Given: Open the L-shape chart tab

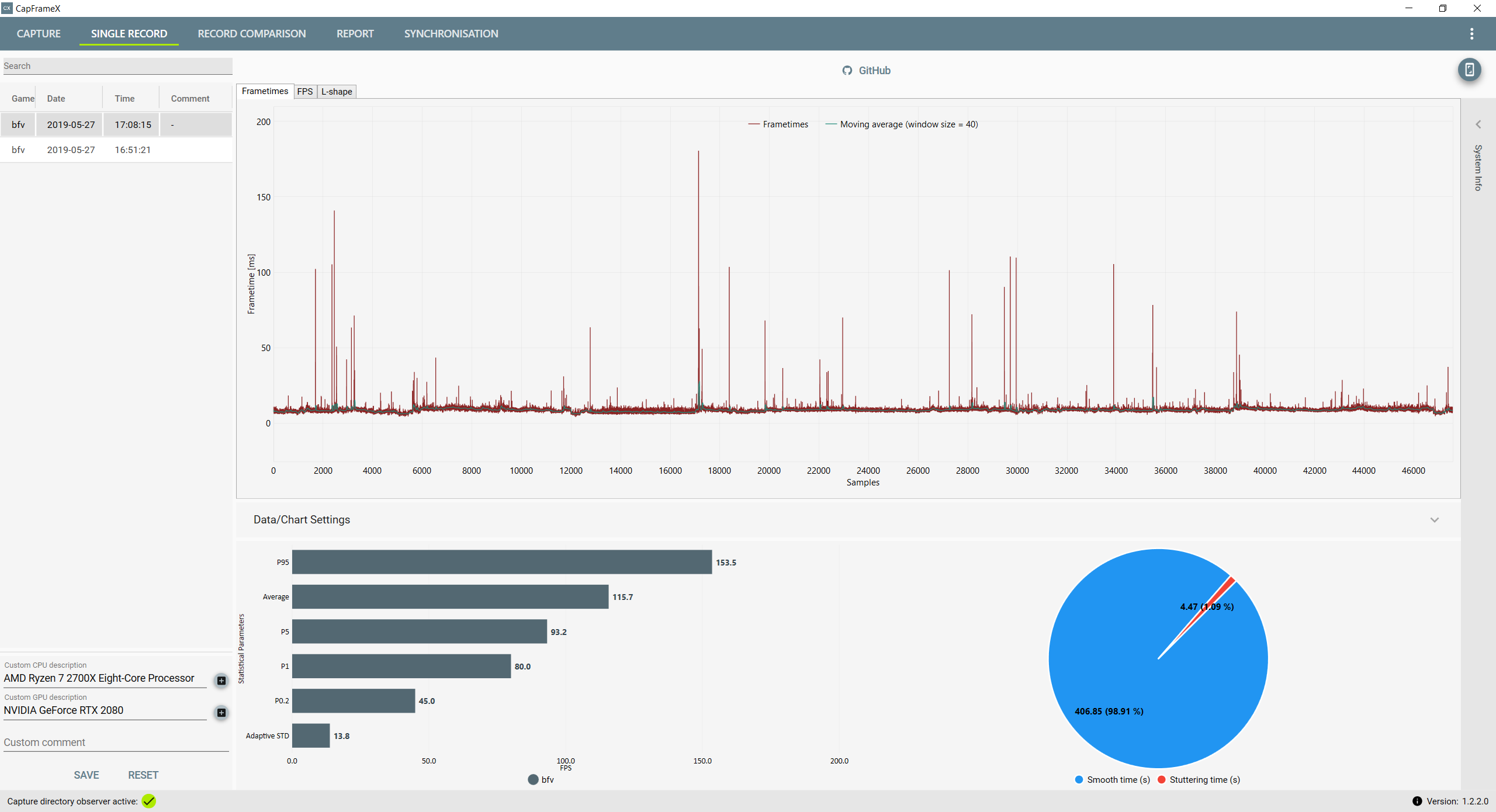Looking at the screenshot, I should click(337, 92).
